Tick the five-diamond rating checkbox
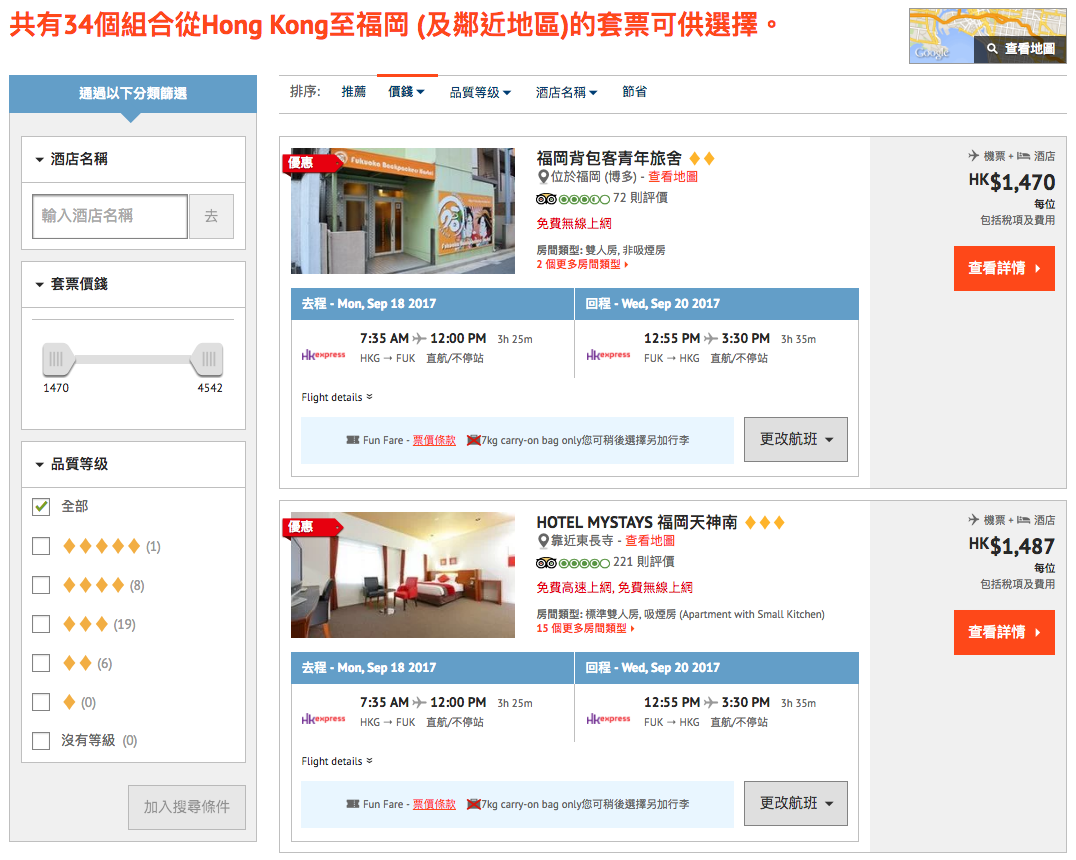1076x860 pixels. [41, 546]
